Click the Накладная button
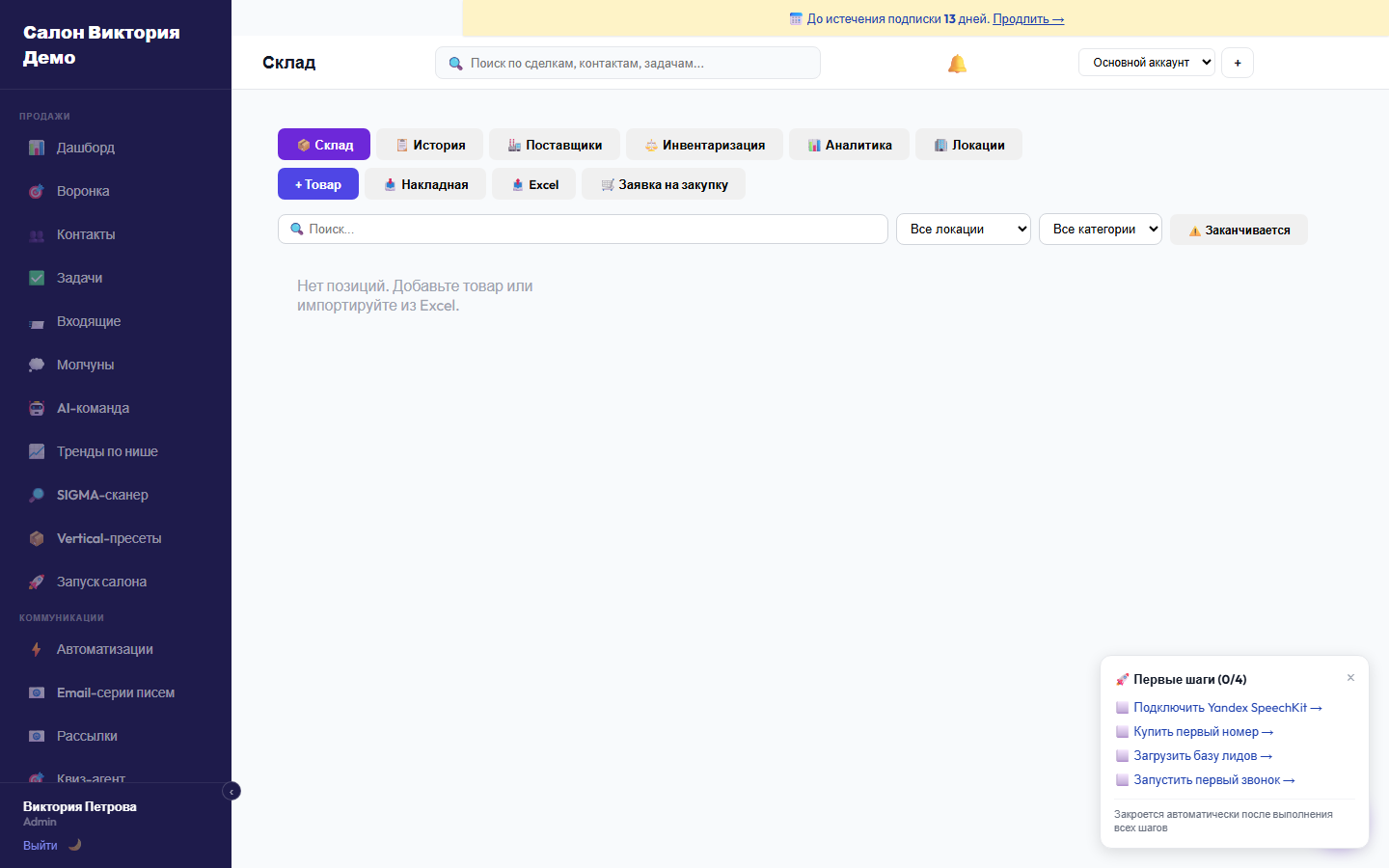 pos(425,184)
